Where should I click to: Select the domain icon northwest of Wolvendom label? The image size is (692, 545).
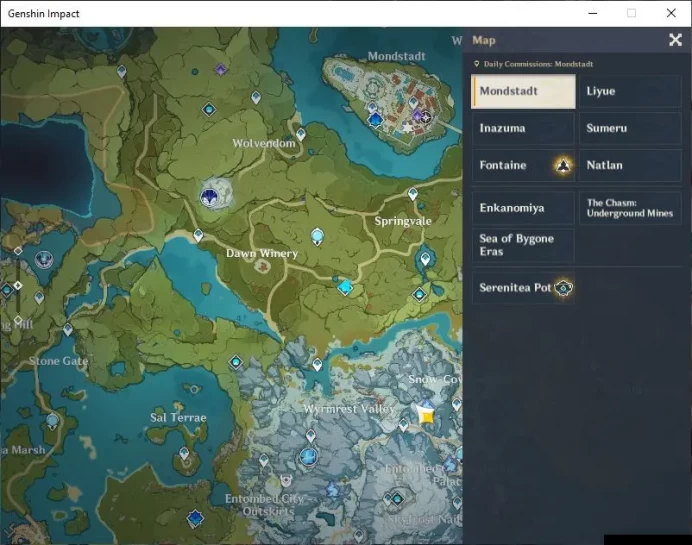click(x=209, y=109)
